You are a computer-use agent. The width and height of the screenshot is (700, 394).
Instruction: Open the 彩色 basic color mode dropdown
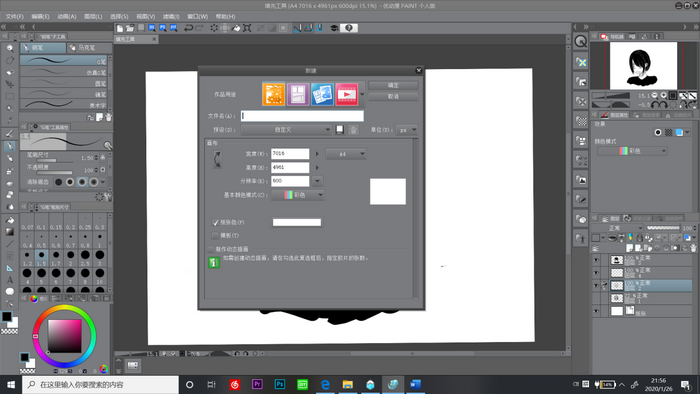(x=297, y=195)
